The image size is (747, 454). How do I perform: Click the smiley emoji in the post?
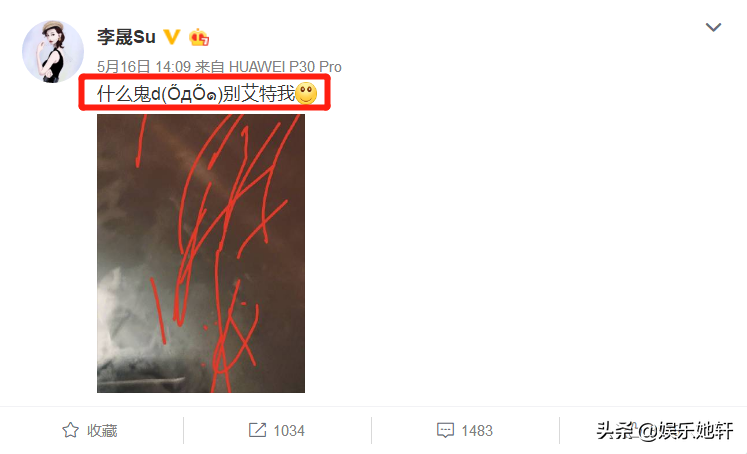tap(306, 93)
